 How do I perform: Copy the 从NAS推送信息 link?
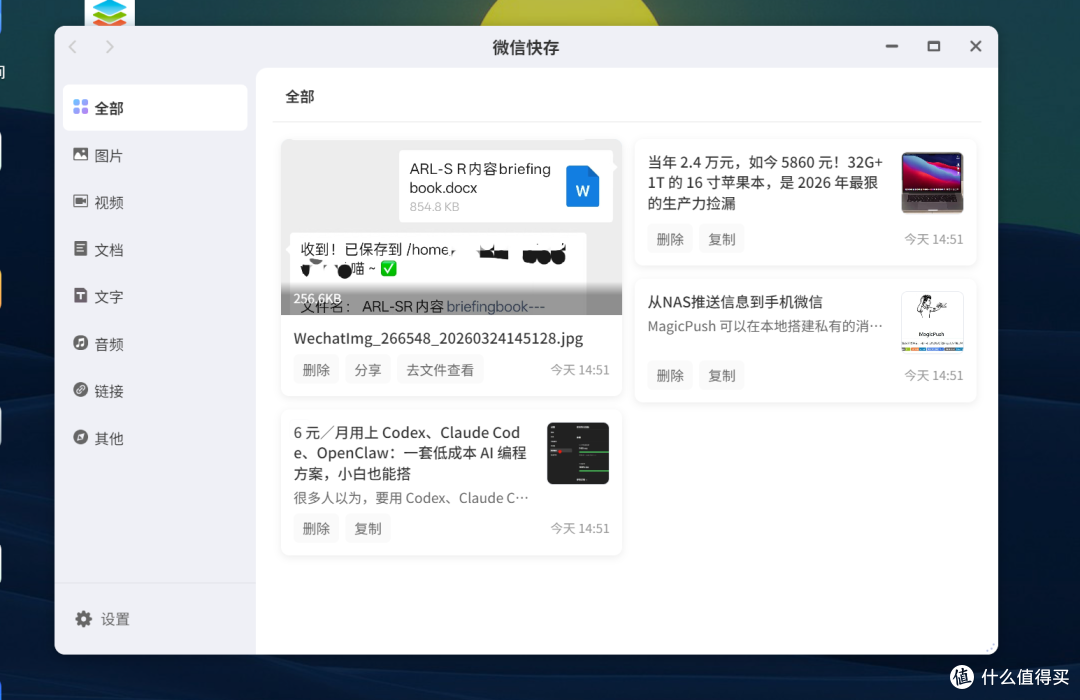[x=722, y=375]
